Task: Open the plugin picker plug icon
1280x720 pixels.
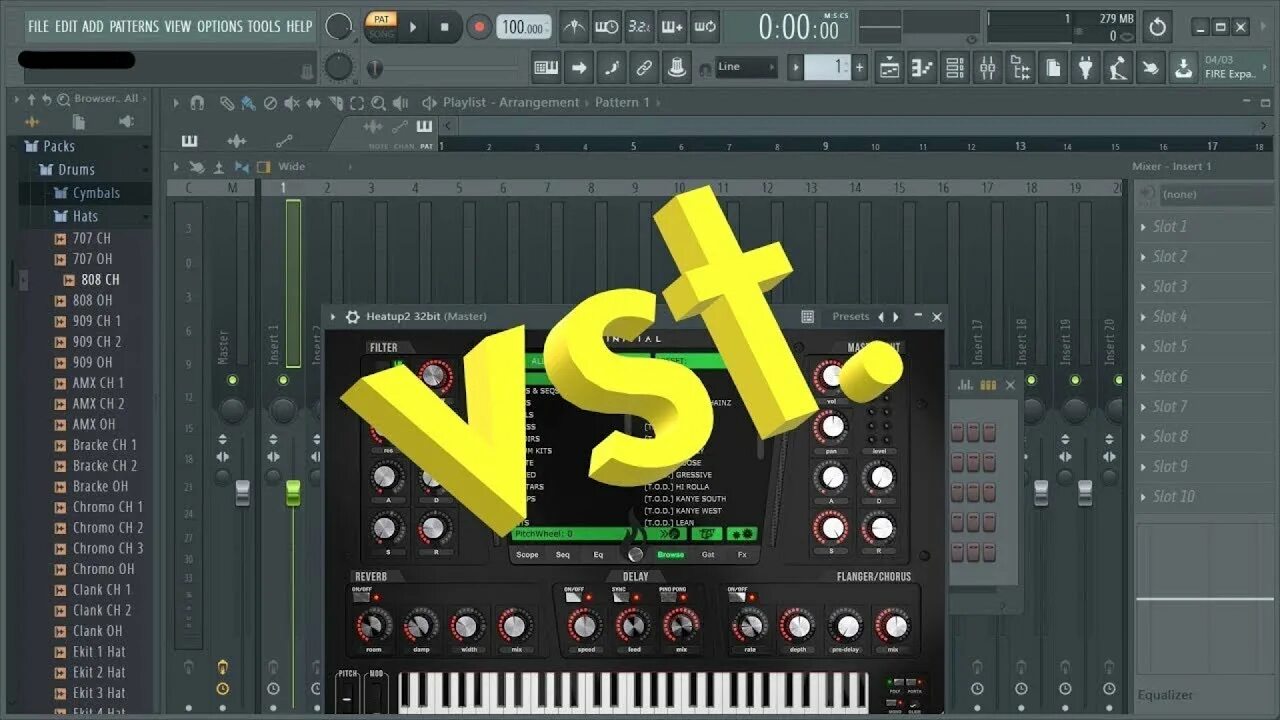Action: click(1087, 68)
